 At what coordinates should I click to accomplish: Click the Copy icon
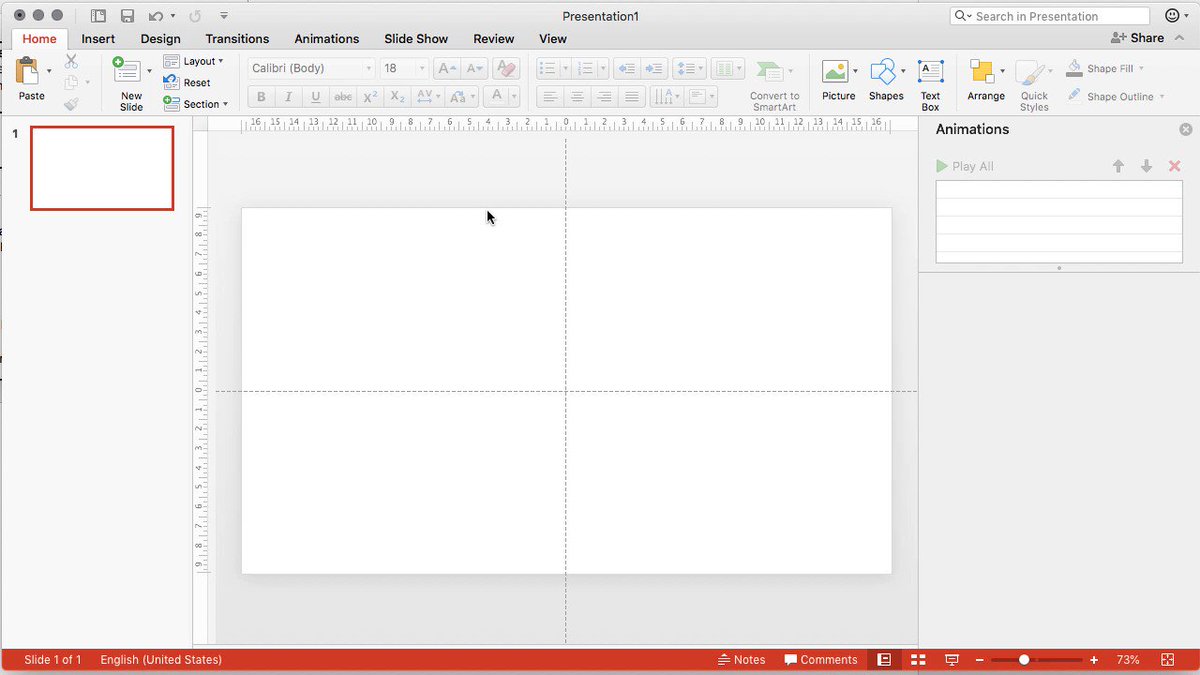(71, 83)
